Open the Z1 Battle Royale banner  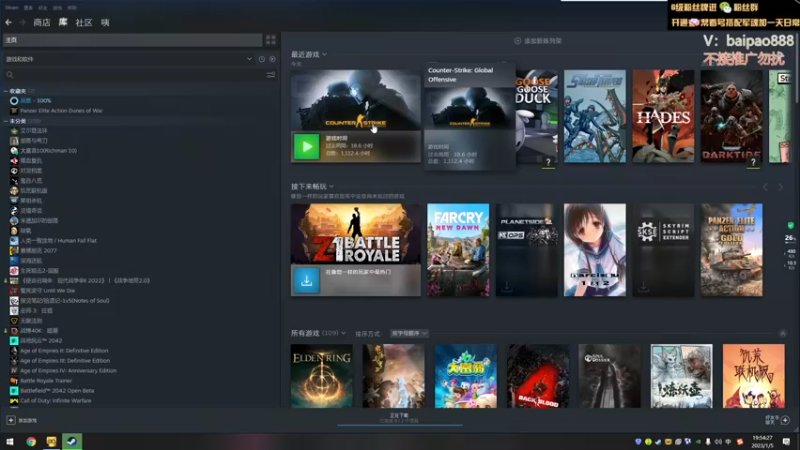click(356, 234)
